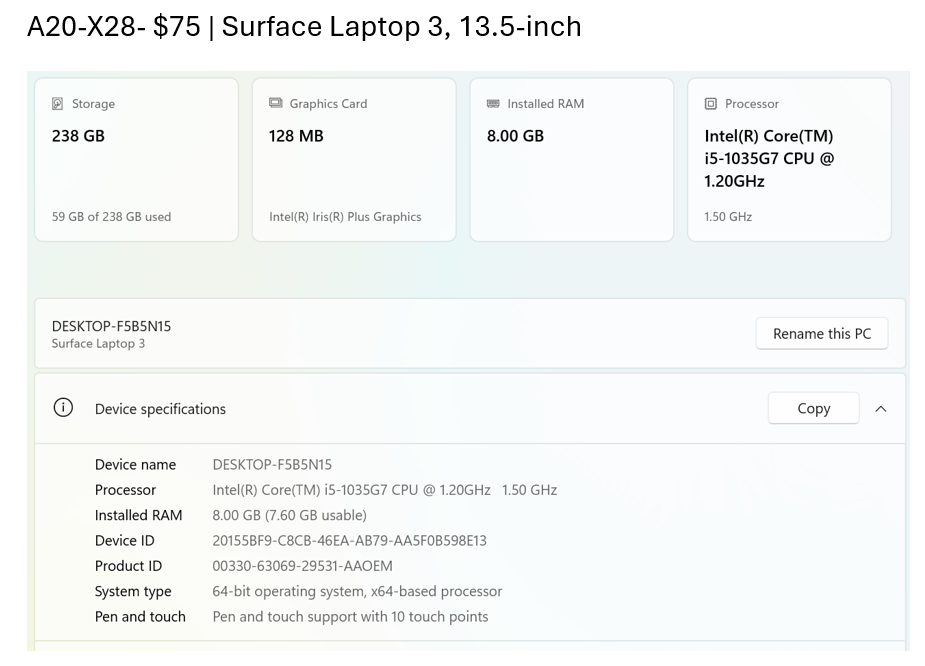Collapse Device specifications with the chevron

[881, 408]
